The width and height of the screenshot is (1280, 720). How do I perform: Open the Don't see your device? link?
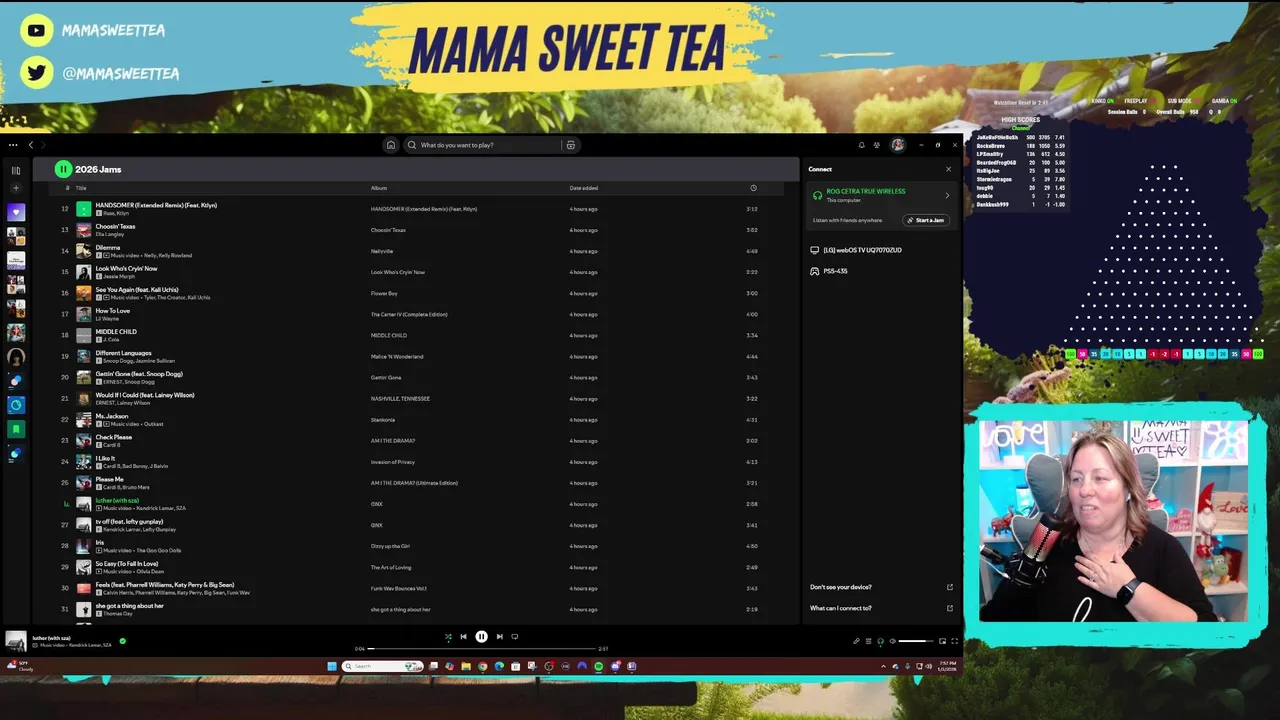coord(881,587)
